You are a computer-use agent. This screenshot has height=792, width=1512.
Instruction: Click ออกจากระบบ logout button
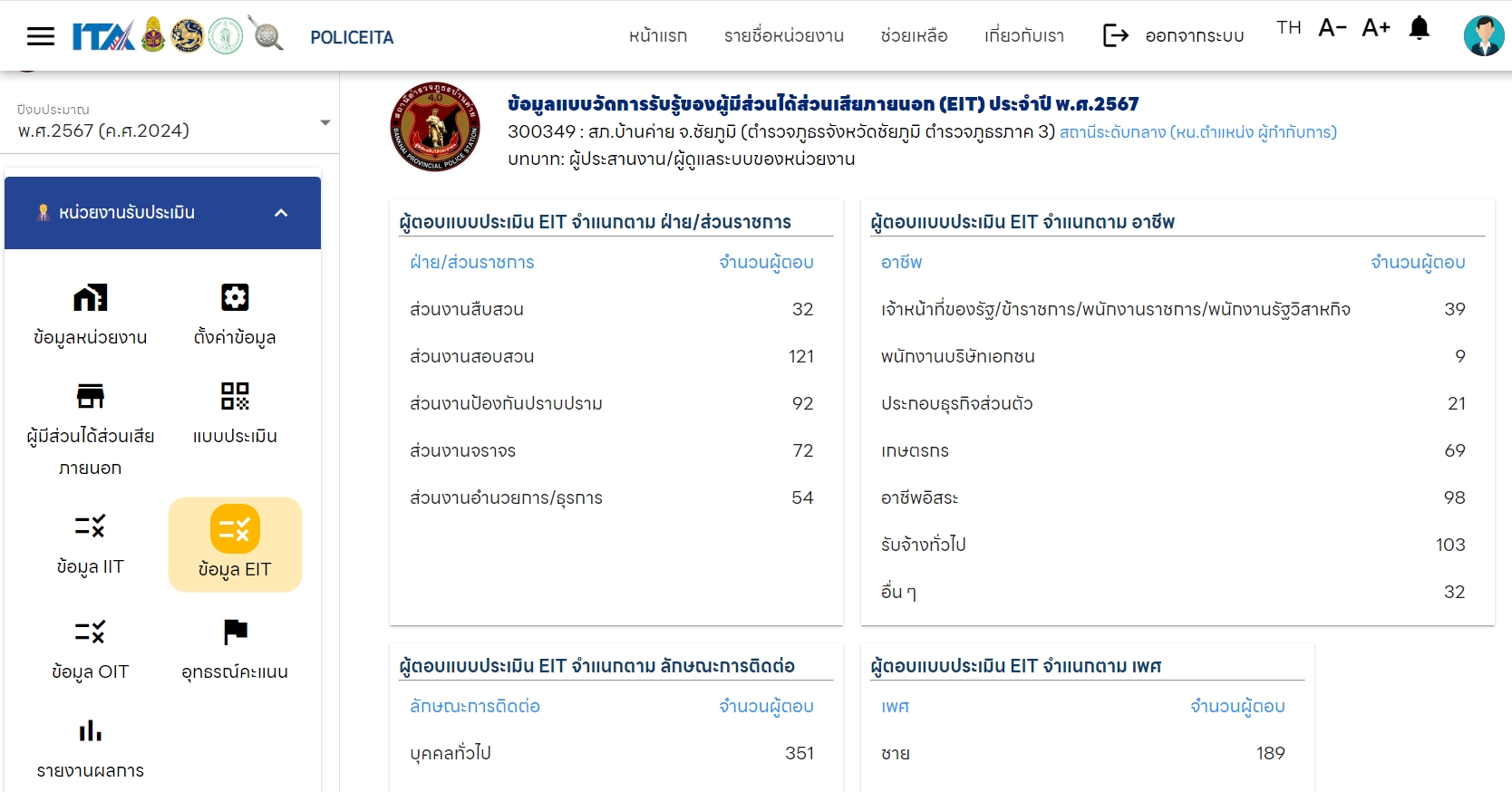1174,36
